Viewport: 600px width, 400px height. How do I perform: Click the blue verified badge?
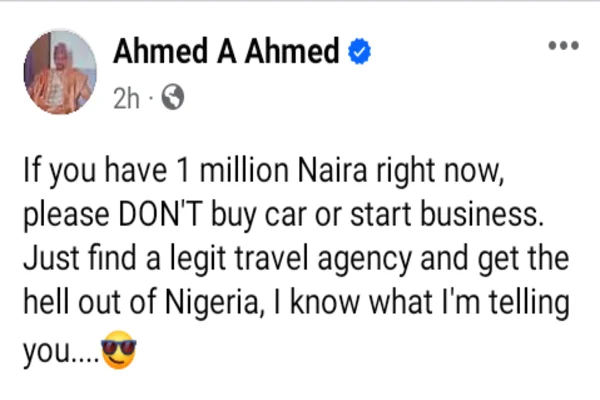359,52
